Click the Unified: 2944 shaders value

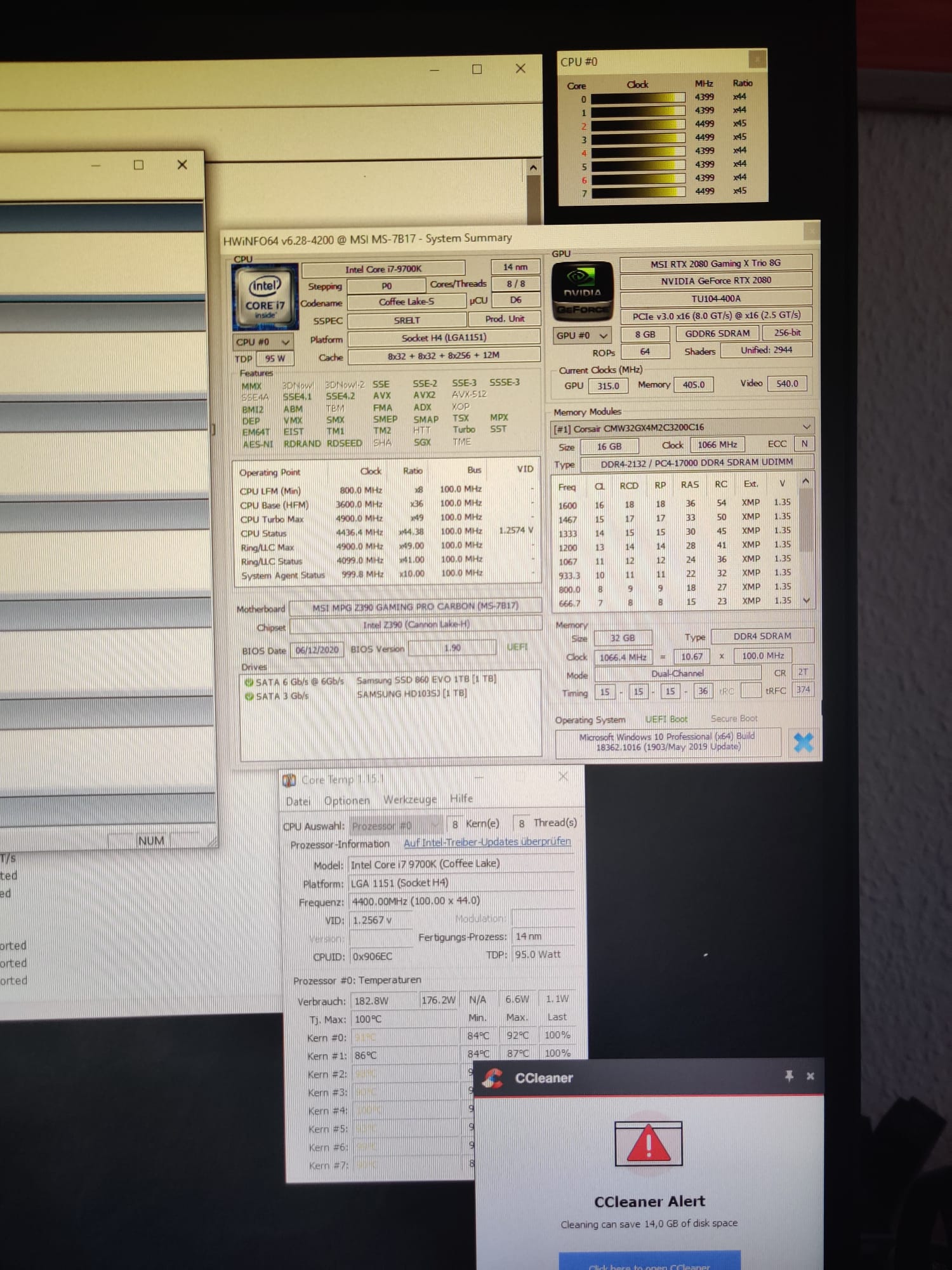tap(767, 350)
